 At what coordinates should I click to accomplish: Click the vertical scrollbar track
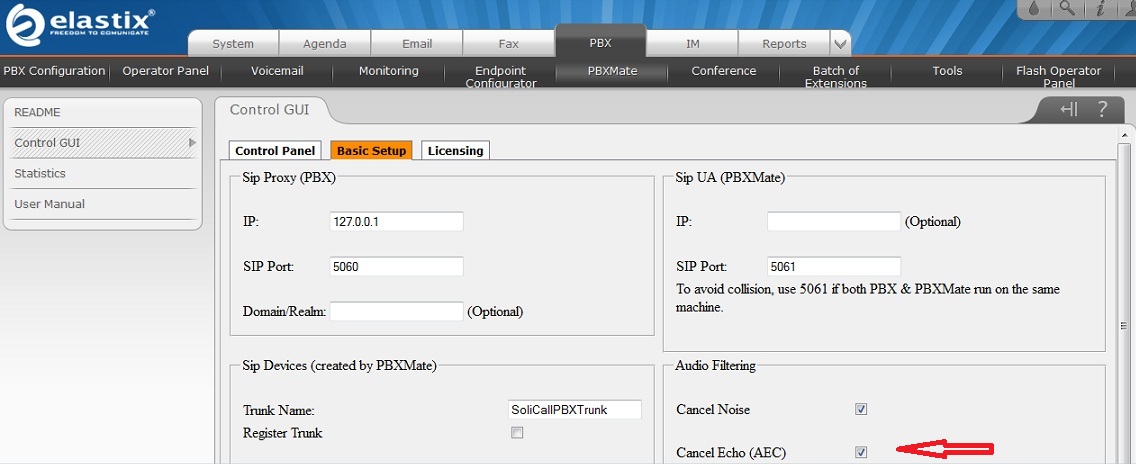[1124, 304]
